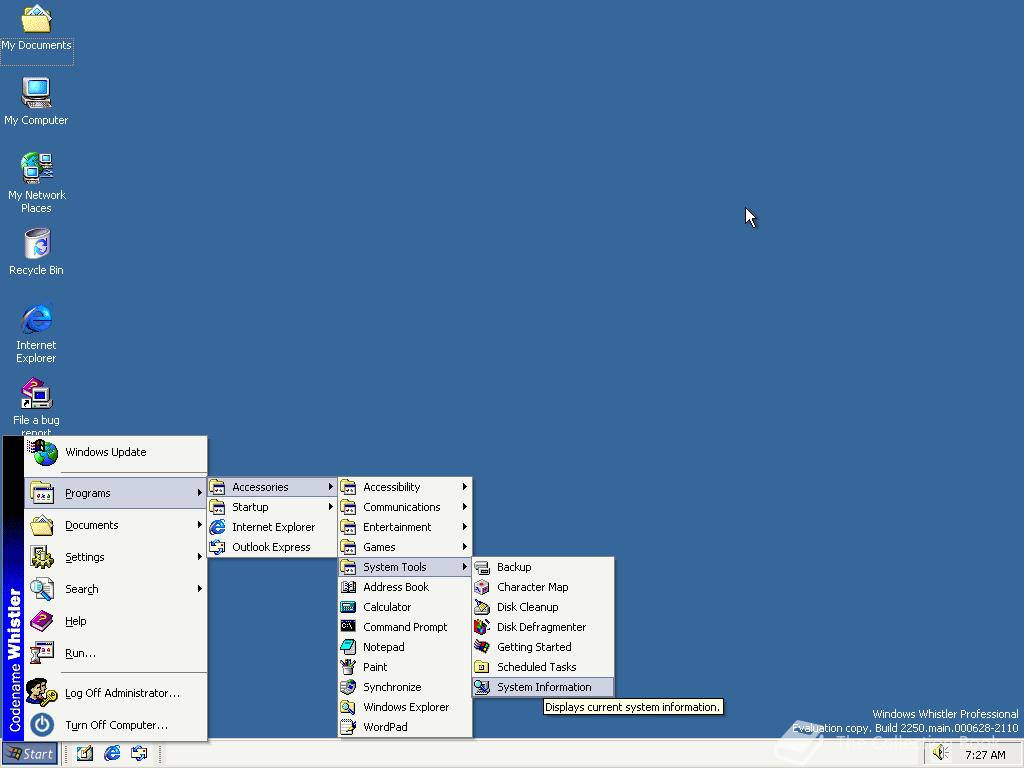Click the Start button

tap(30, 754)
